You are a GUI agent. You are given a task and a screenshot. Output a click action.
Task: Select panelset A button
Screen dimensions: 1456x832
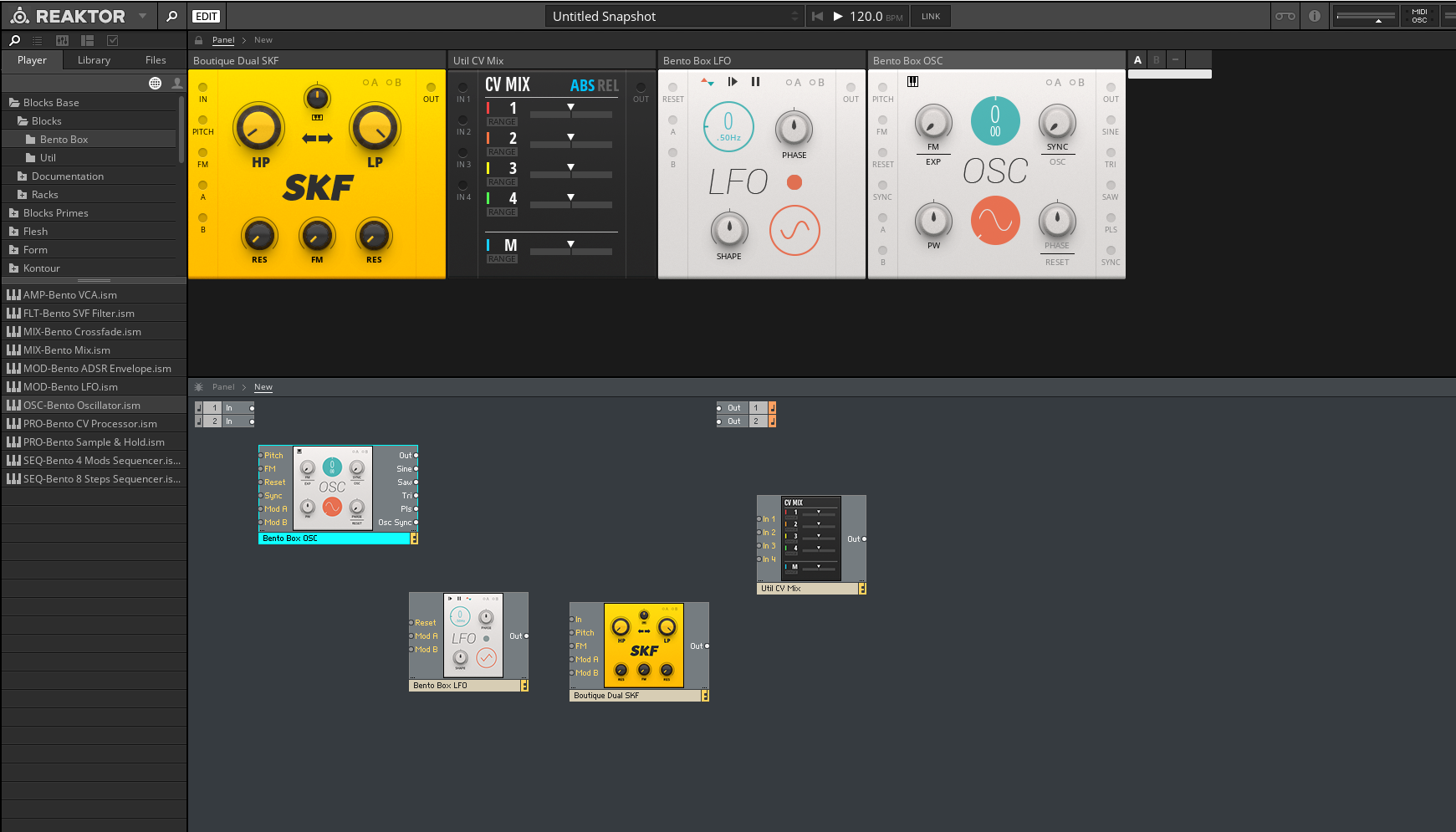[1137, 60]
